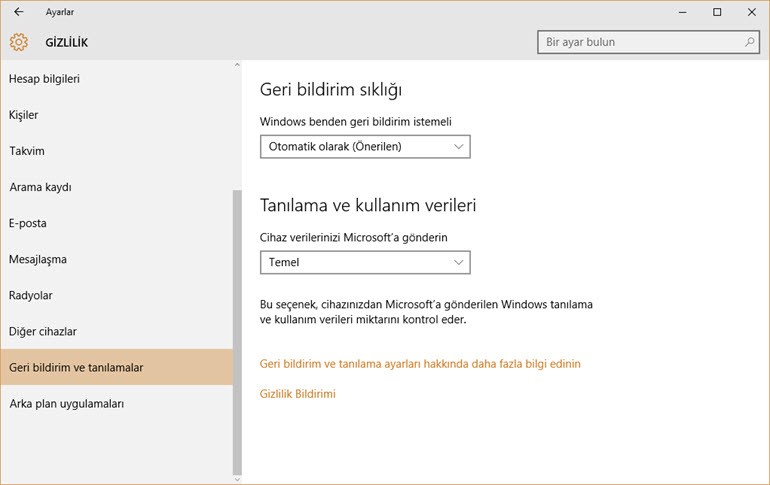Click the back arrow in title bar
This screenshot has height=485, width=770.
click(x=18, y=12)
